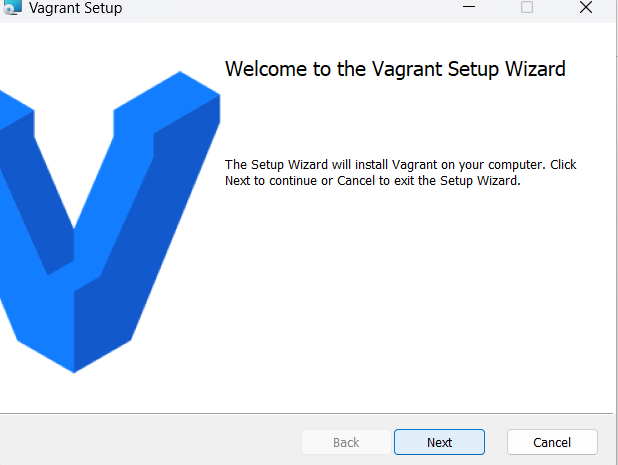Screen dimensions: 618x465
Task: Click the Vagrant Setup installer icon in title bar
Action: [12, 7]
